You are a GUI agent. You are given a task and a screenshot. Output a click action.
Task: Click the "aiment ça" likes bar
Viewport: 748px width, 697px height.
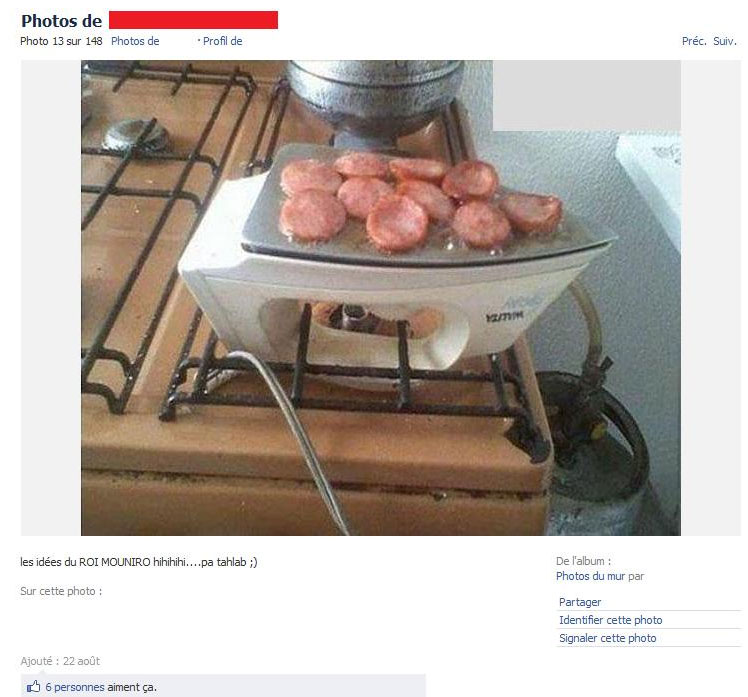[x=223, y=687]
